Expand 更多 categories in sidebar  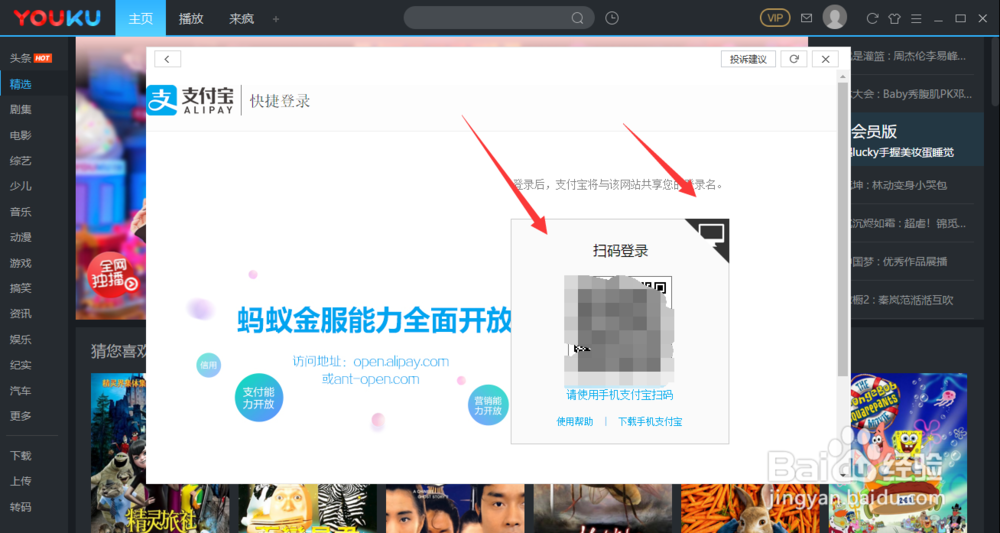click(21, 416)
